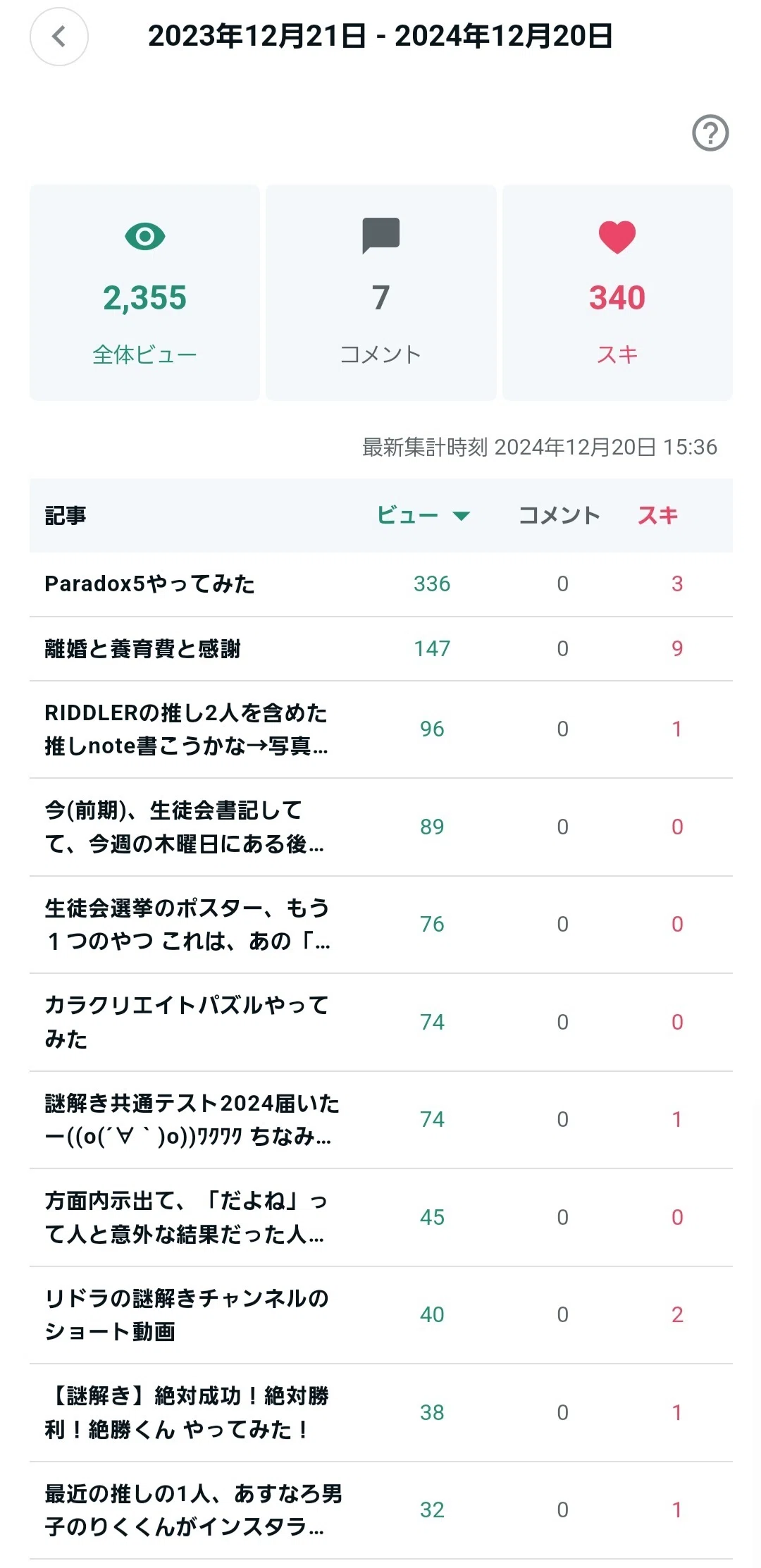761x1568 pixels.
Task: Tap the date range title at top
Action: pos(380,36)
